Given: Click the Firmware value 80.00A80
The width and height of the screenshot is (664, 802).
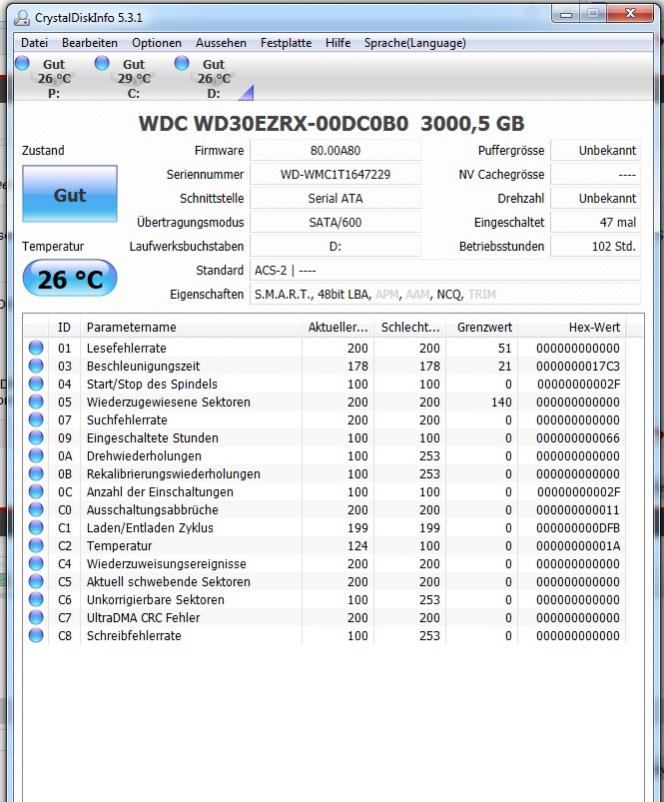Looking at the screenshot, I should click(x=335, y=150).
